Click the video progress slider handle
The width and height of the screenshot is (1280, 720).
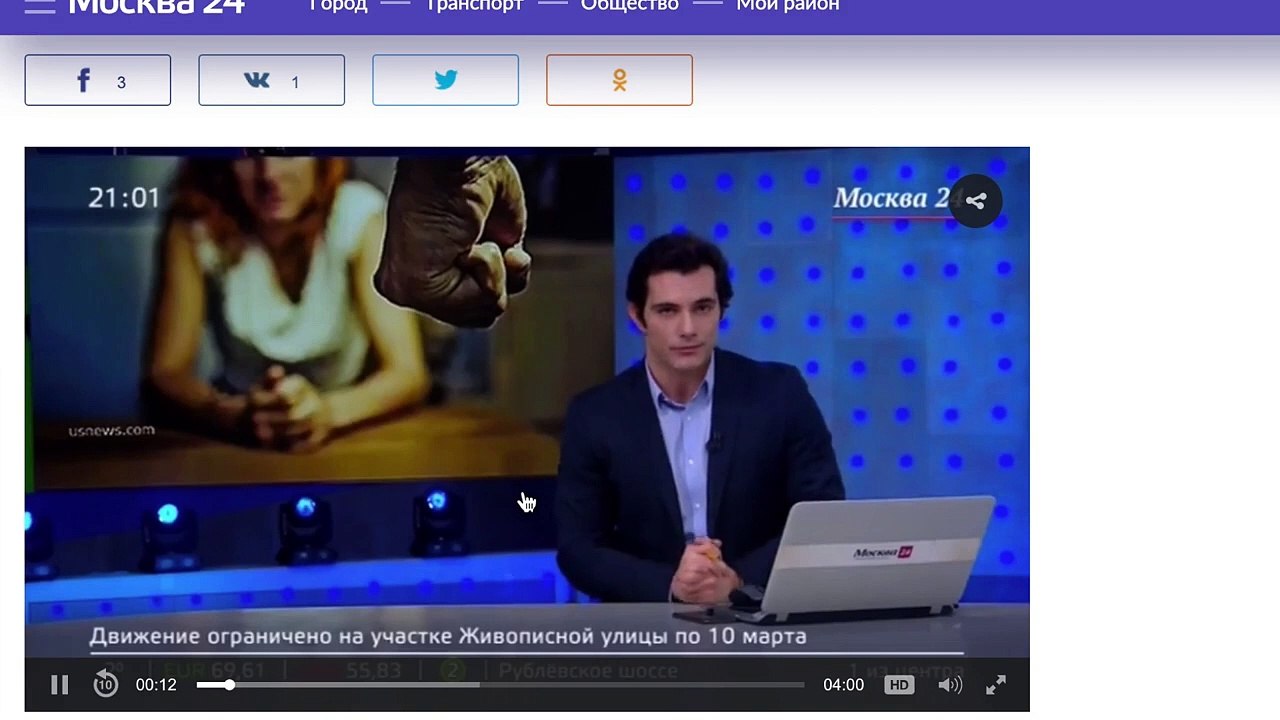click(x=229, y=685)
